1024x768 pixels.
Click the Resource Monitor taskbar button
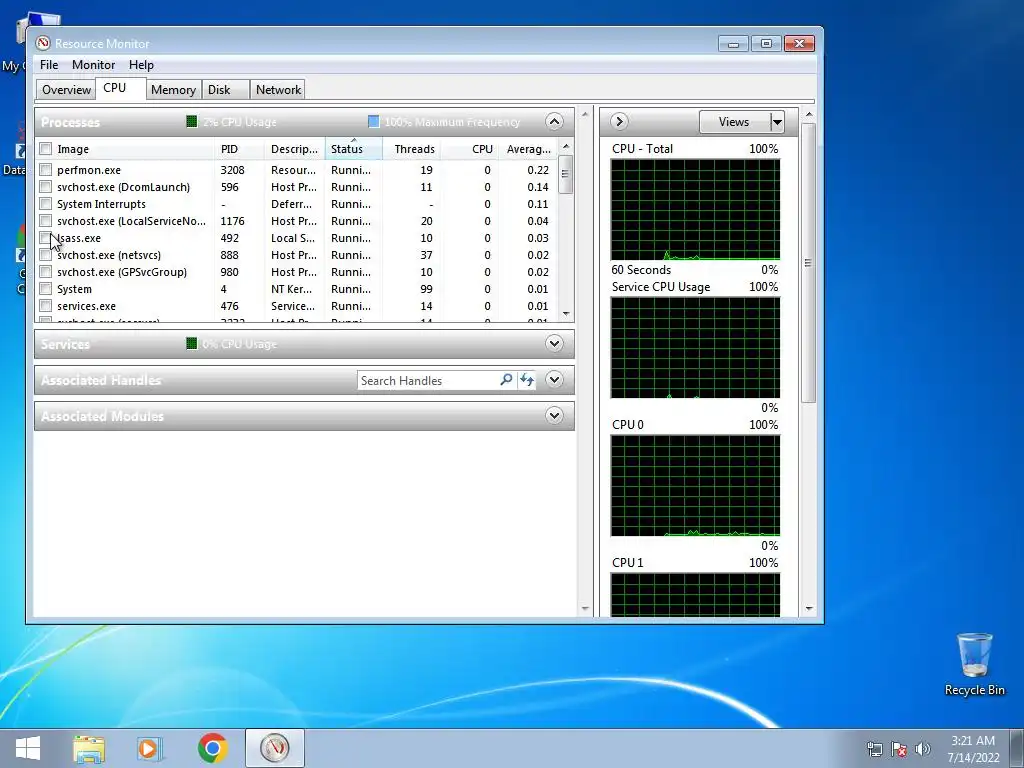pos(274,748)
